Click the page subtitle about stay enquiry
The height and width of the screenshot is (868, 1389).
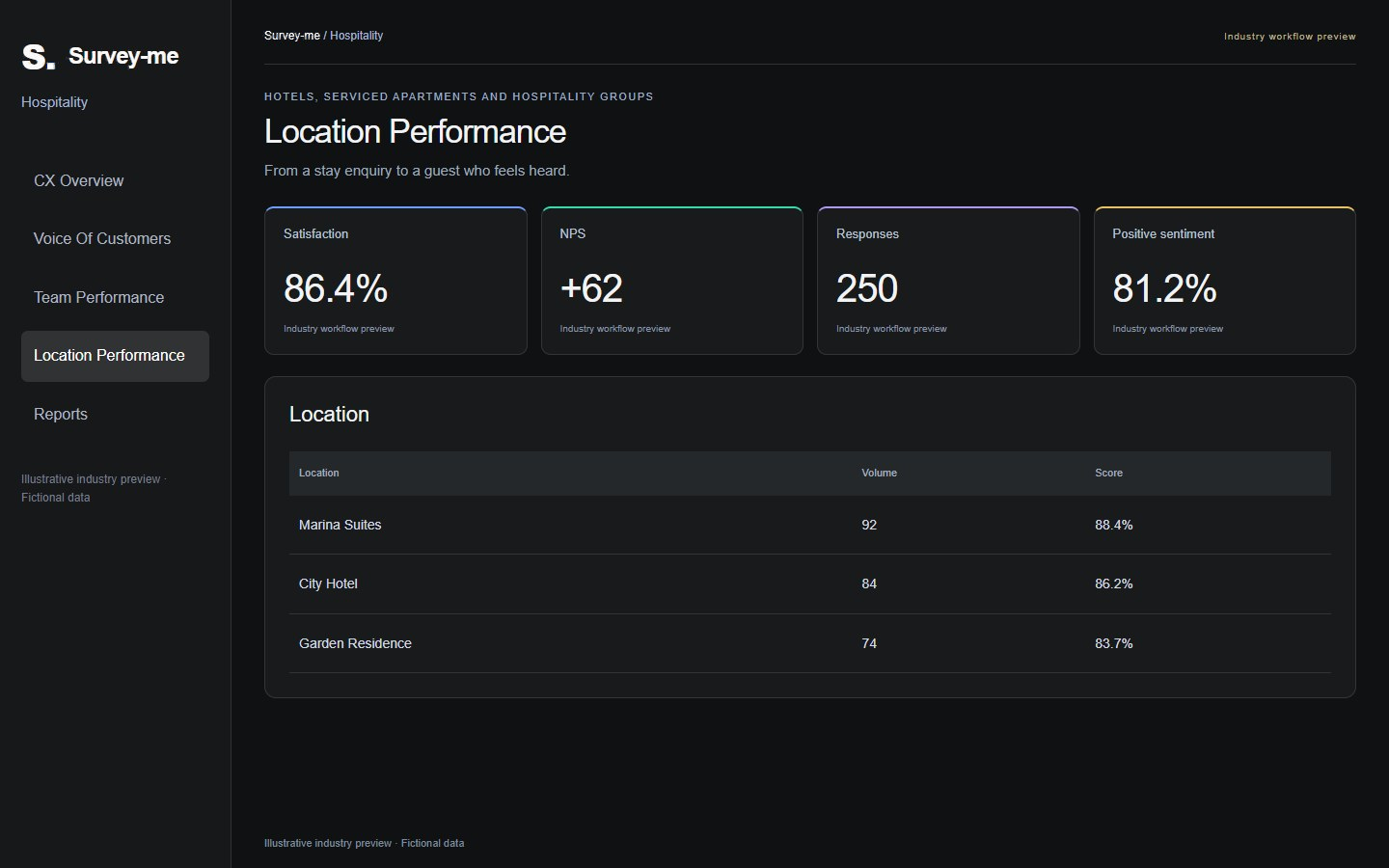coord(417,171)
